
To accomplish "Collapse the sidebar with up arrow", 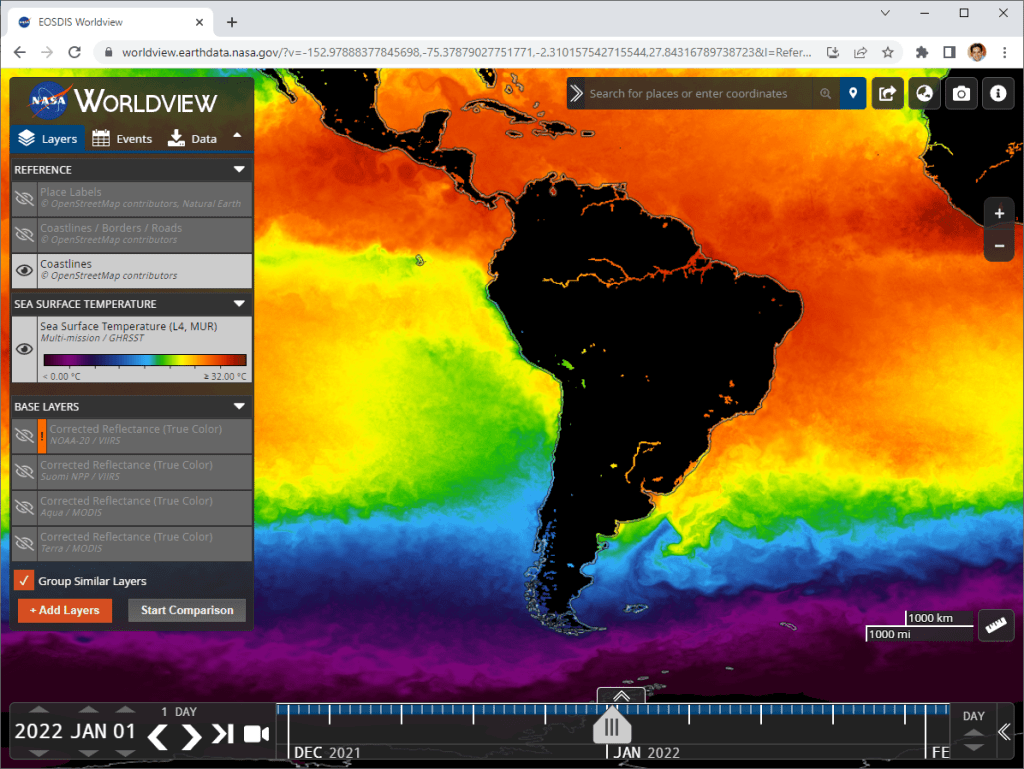I will [x=237, y=136].
